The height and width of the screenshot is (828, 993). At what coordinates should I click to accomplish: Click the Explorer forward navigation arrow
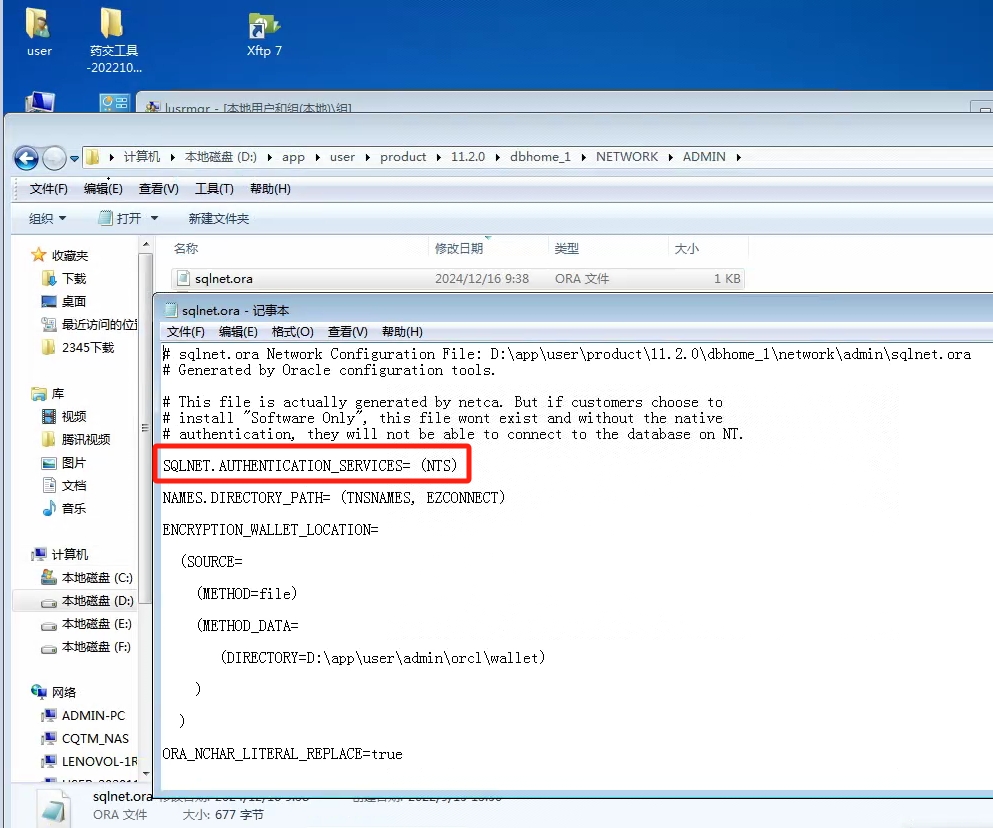(x=54, y=158)
